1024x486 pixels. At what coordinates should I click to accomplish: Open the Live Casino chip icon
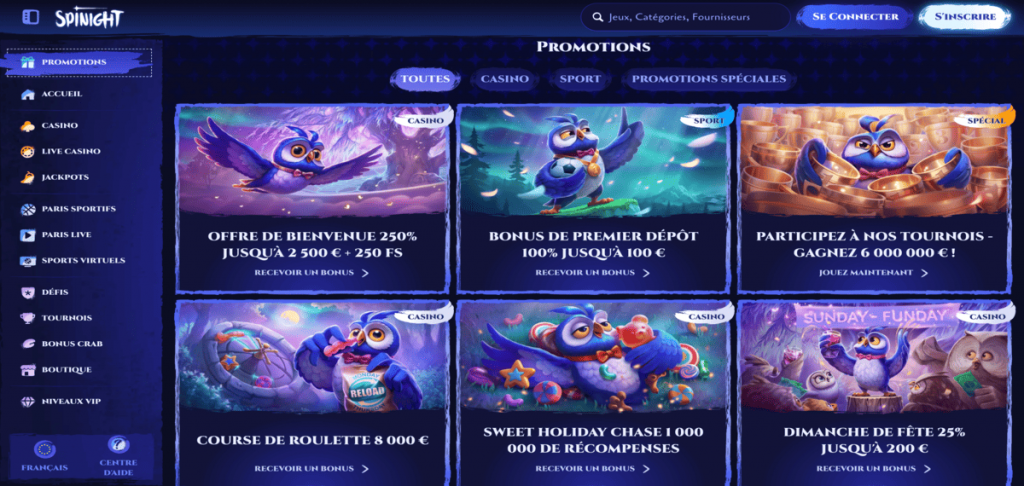pos(27,152)
